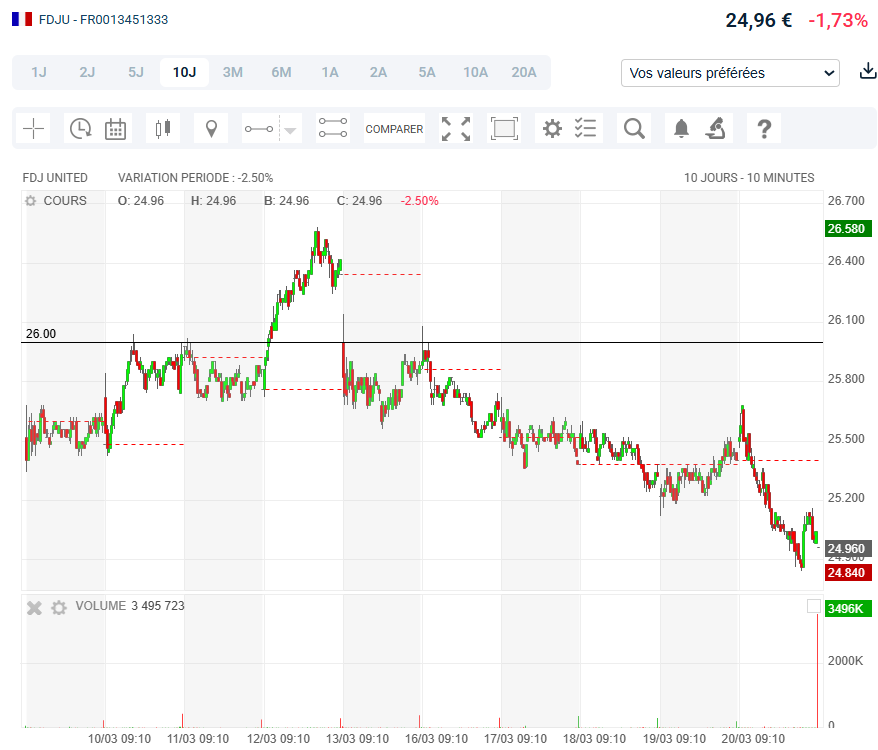878x750 pixels.
Task: Open the calendar date range picker
Action: (x=116, y=128)
